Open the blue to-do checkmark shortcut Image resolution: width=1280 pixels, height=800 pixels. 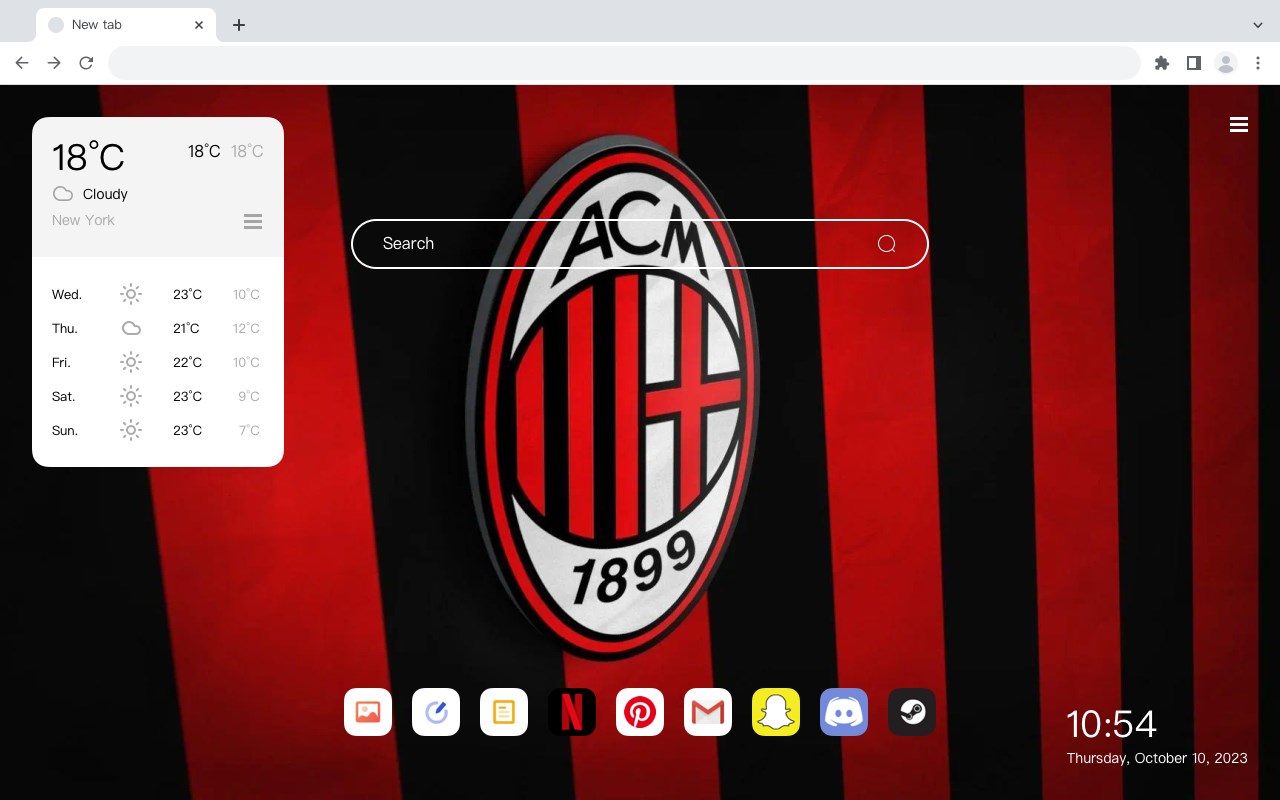pos(436,712)
